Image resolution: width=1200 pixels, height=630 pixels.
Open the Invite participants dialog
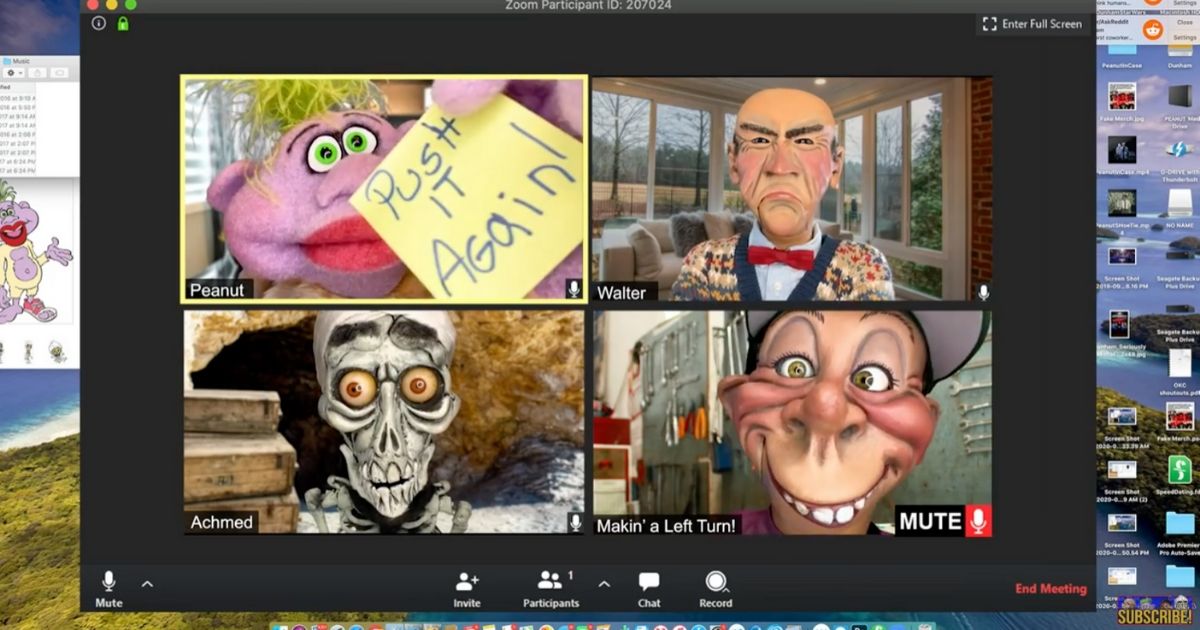(x=467, y=589)
